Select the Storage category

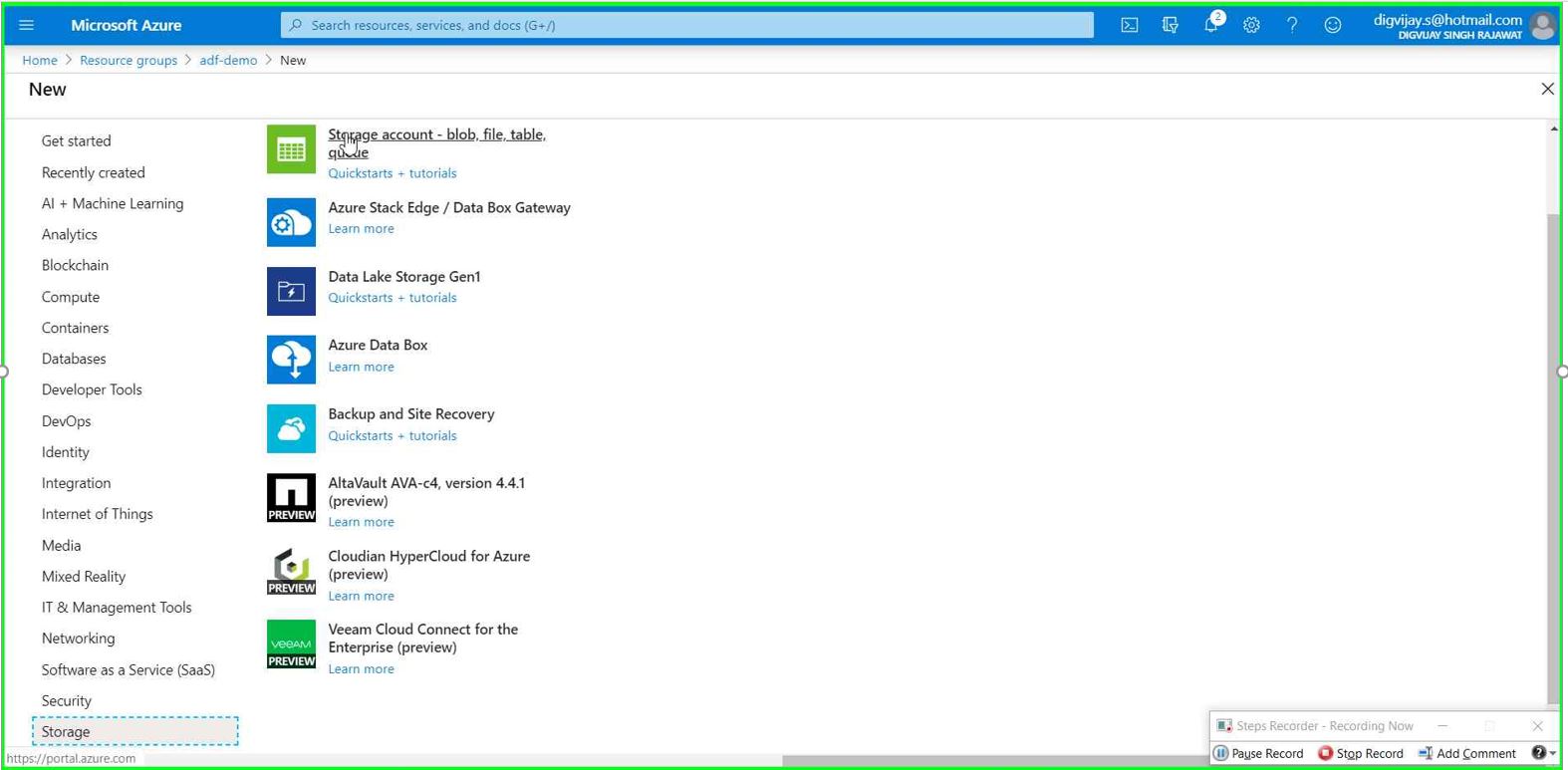135,731
